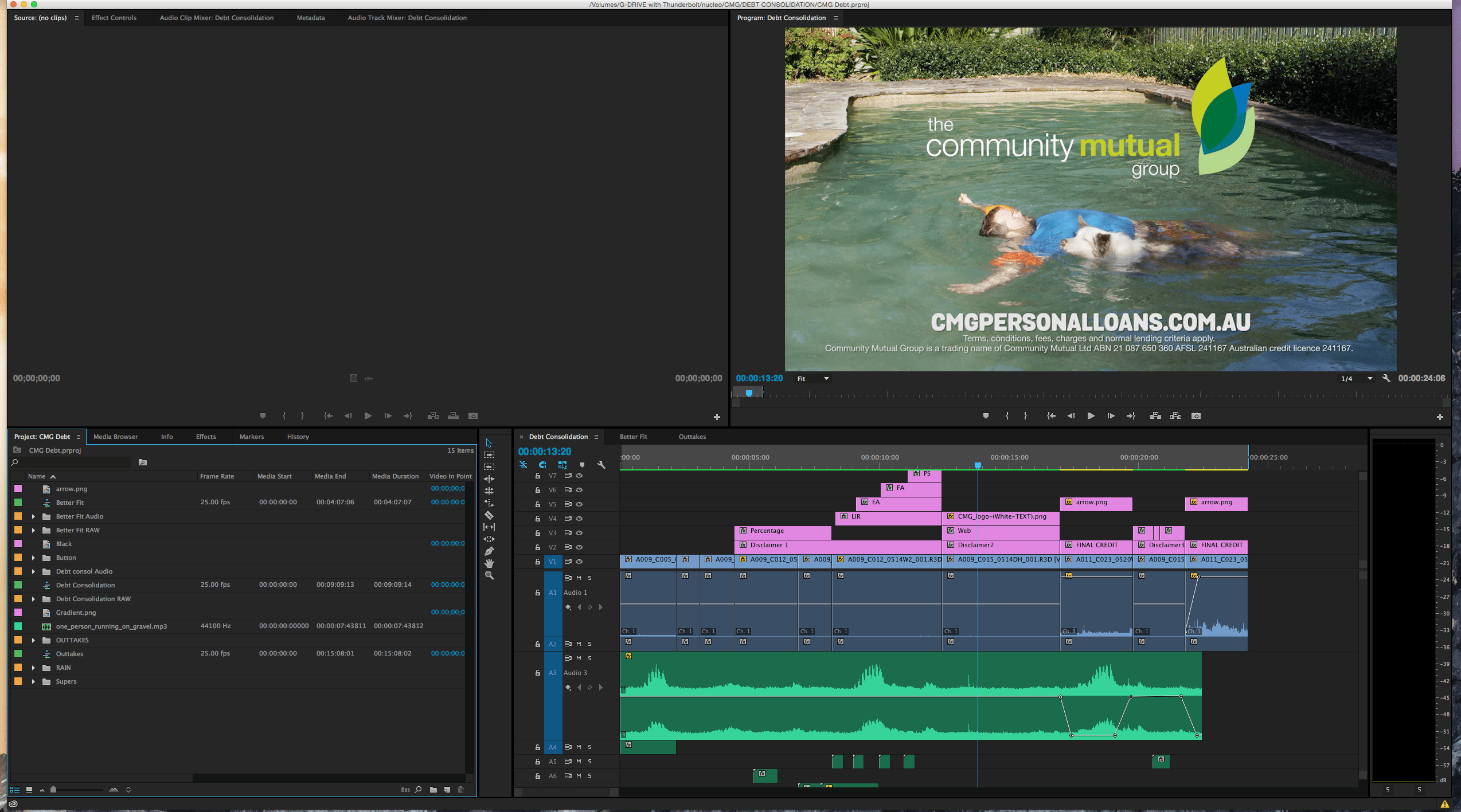
Task: Adjust project panel thumbnail zoom slider
Action: [x=53, y=790]
